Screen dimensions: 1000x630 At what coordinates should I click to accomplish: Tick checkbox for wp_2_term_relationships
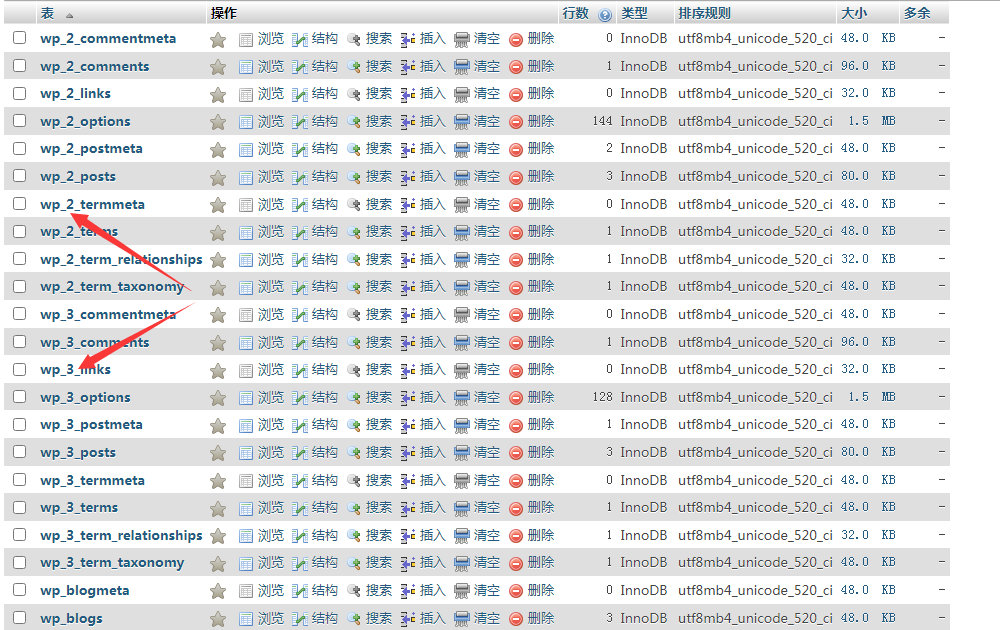point(20,258)
